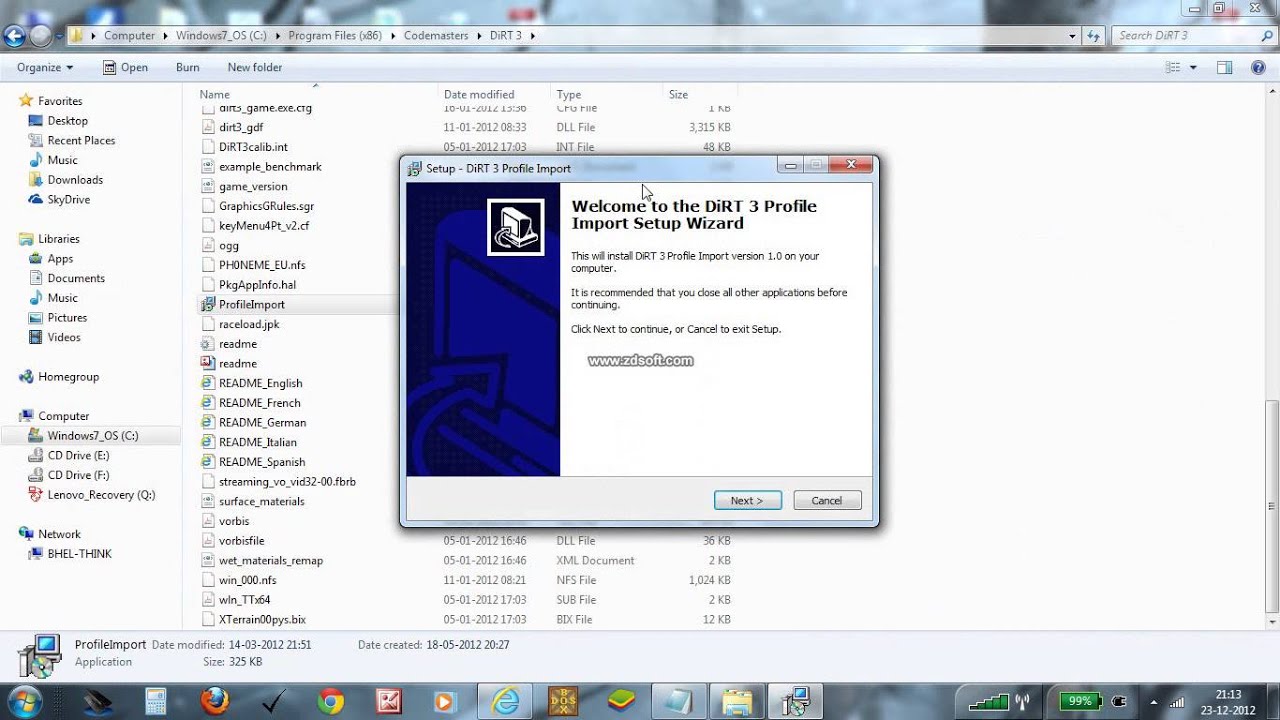Open the Explorer help icon
This screenshot has width=1280, height=720.
point(1258,67)
